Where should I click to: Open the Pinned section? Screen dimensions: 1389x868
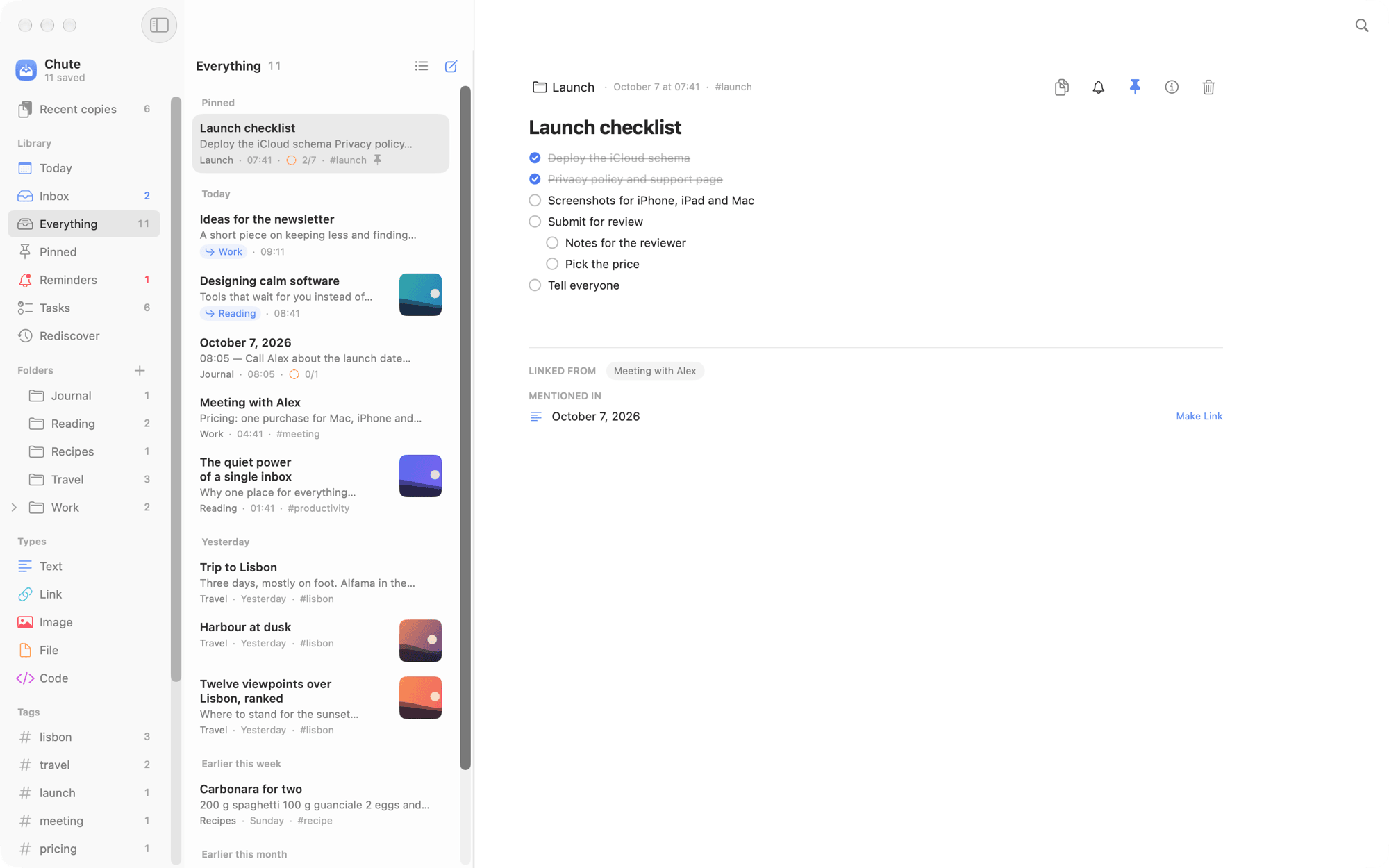[x=83, y=251]
